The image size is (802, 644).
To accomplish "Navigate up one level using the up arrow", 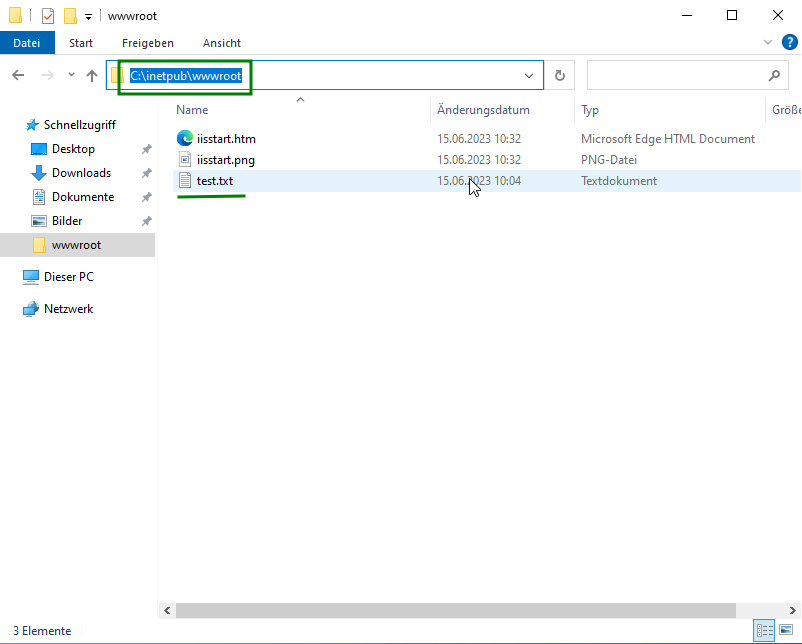I will (92, 74).
